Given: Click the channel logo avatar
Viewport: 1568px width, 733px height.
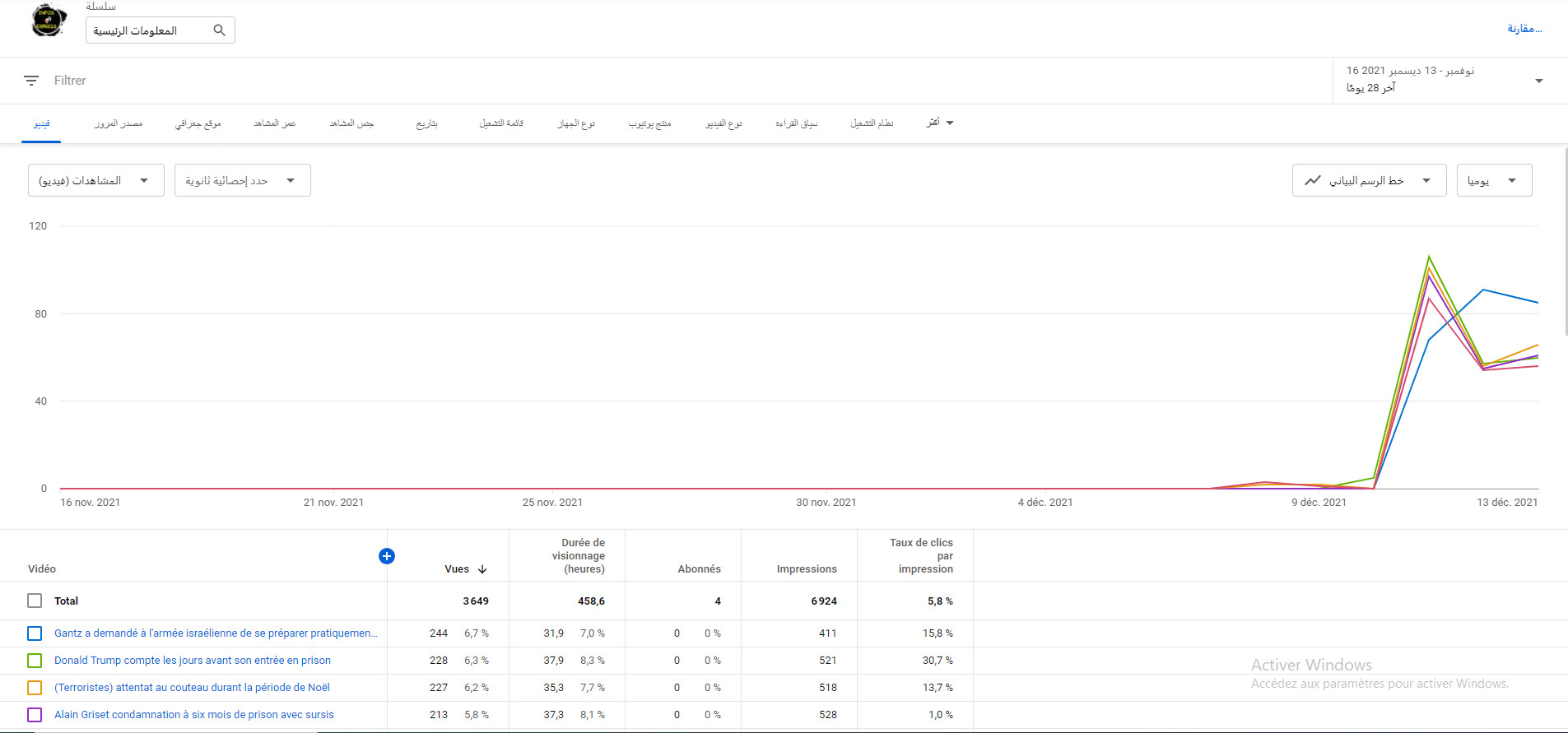Looking at the screenshot, I should (x=49, y=21).
